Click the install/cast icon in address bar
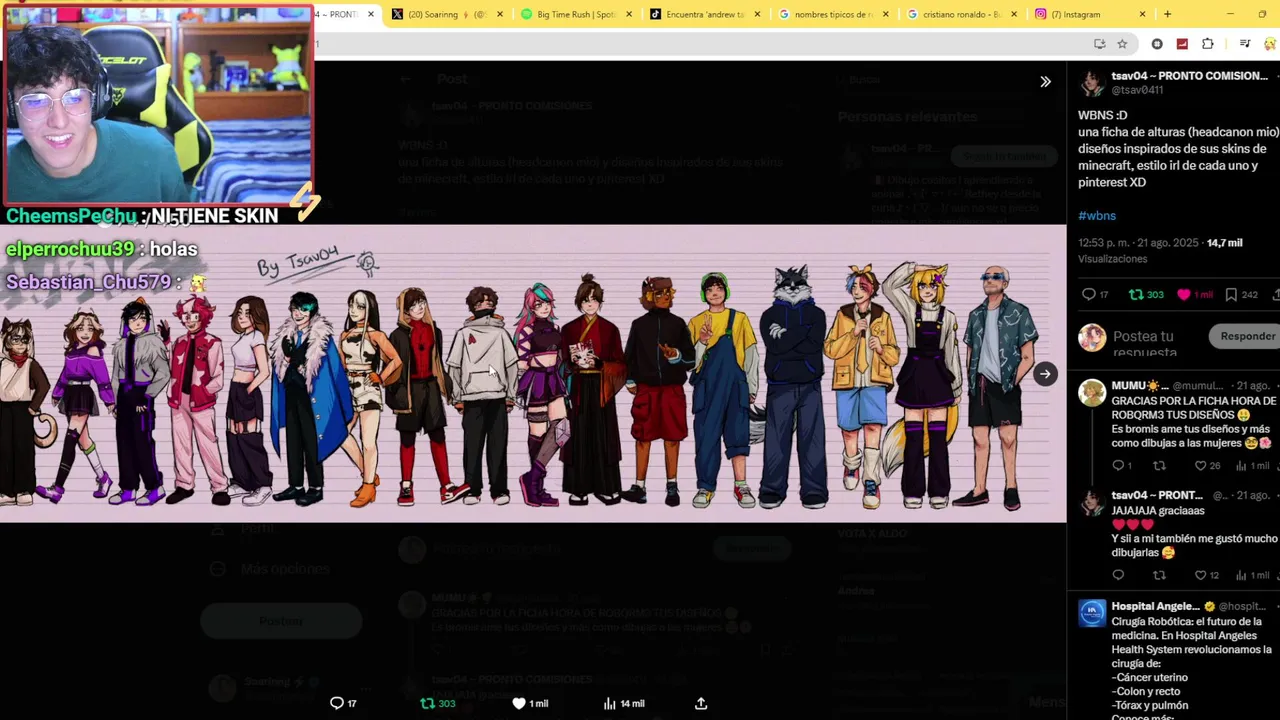Viewport: 1280px width, 720px height. click(x=1099, y=44)
